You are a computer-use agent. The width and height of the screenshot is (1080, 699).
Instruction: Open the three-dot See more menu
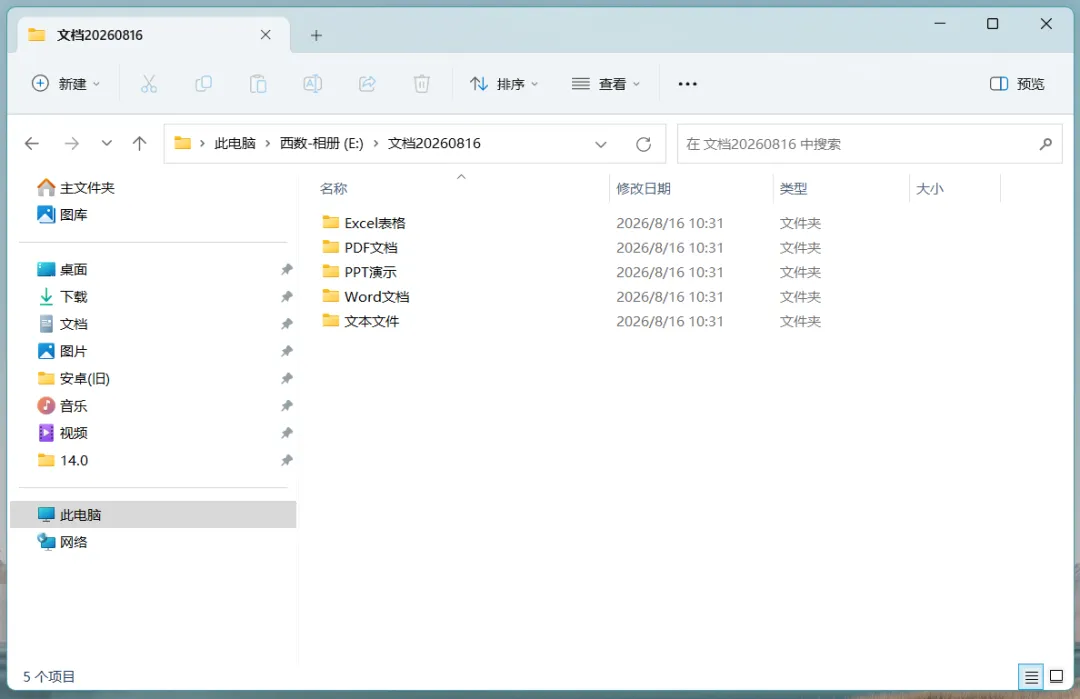click(x=687, y=84)
